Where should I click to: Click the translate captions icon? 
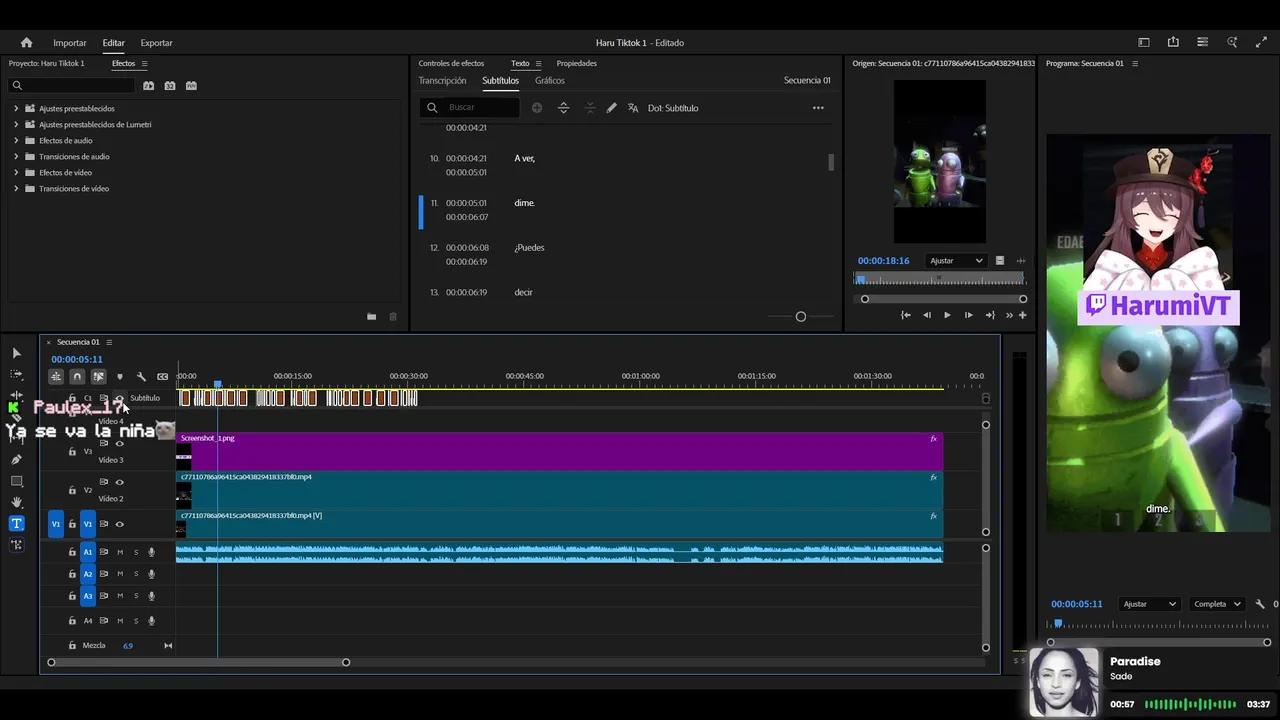(x=633, y=108)
